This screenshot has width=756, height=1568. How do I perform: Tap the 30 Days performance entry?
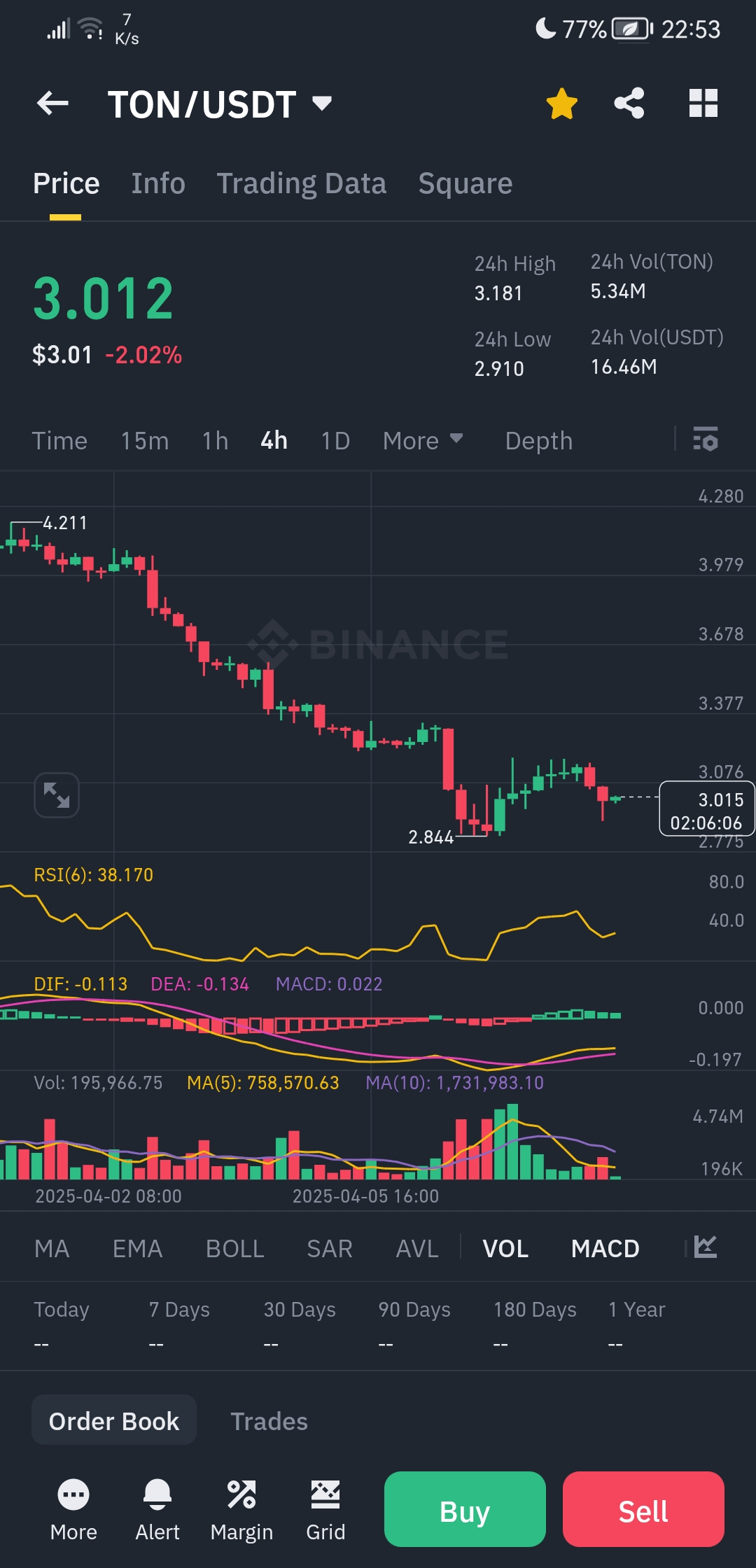[300, 1326]
